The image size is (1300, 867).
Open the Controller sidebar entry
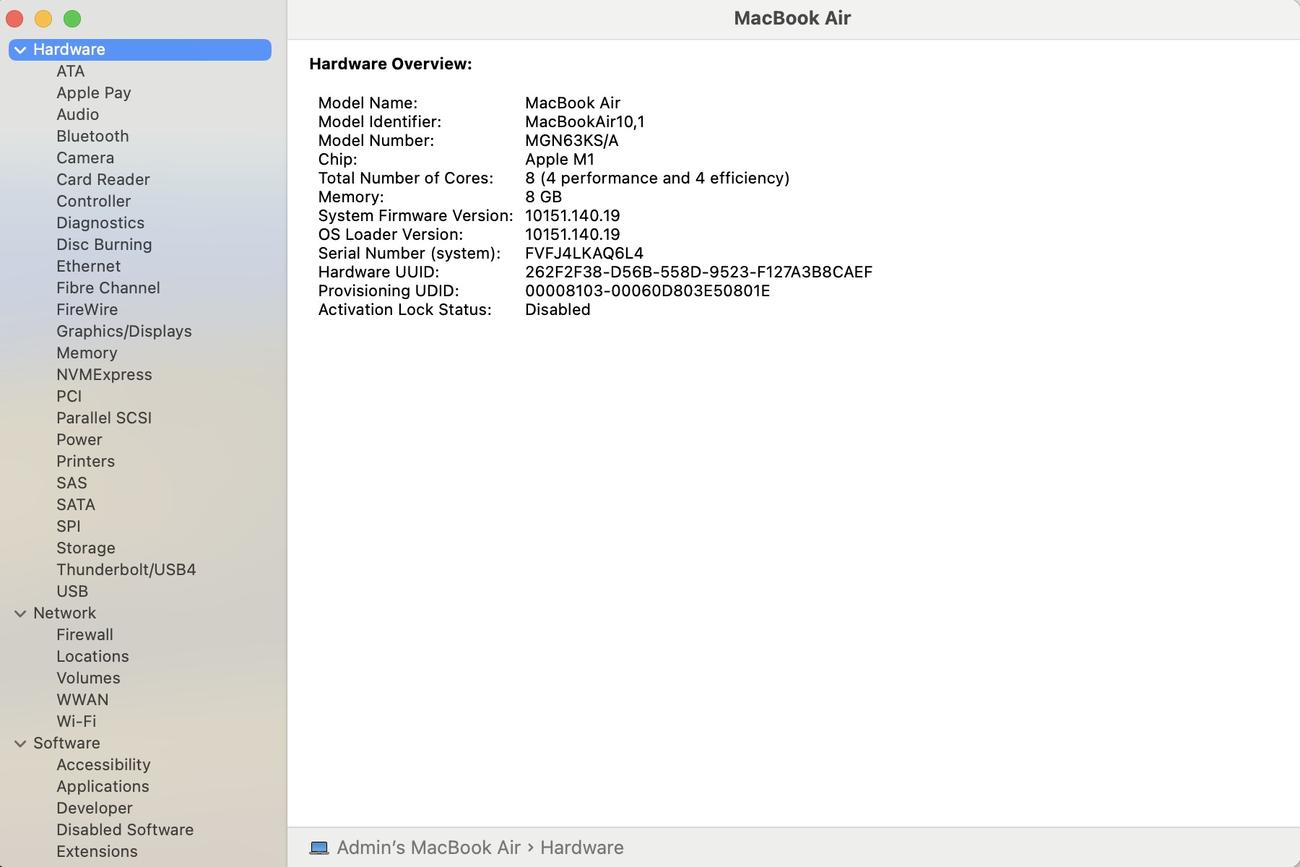pos(93,201)
